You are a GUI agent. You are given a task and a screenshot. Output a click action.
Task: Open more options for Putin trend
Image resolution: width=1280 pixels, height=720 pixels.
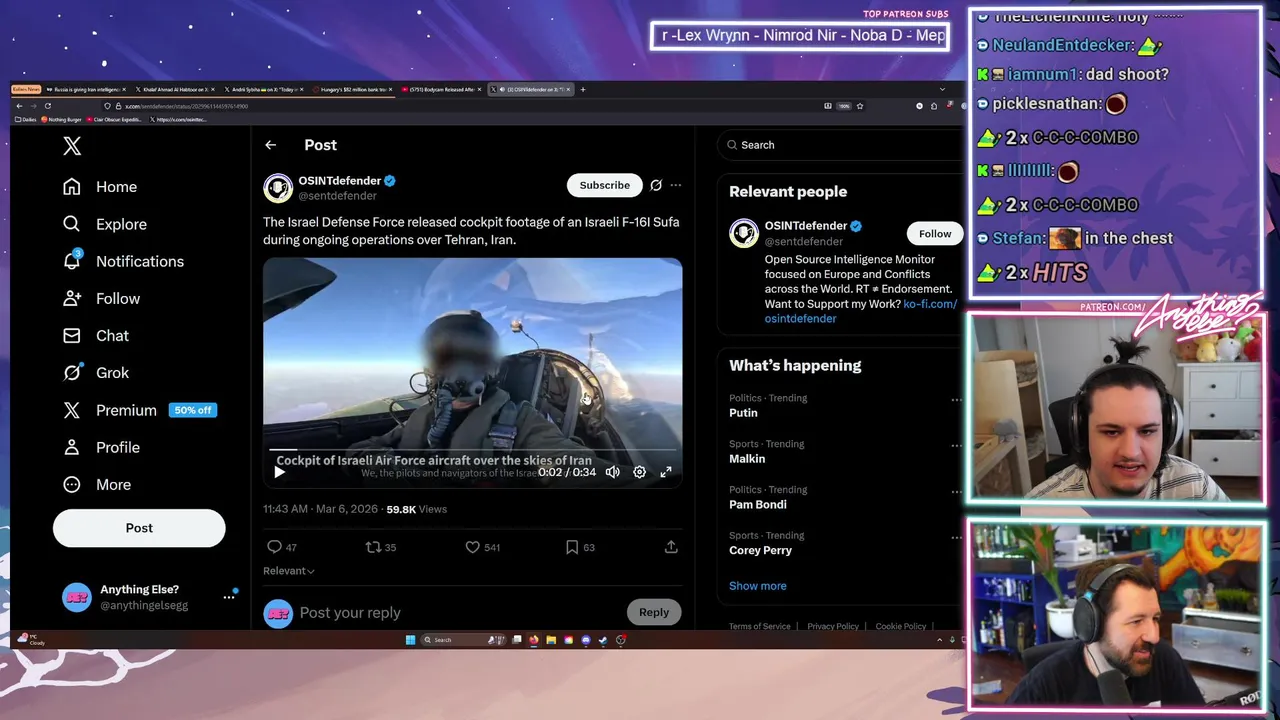click(956, 400)
